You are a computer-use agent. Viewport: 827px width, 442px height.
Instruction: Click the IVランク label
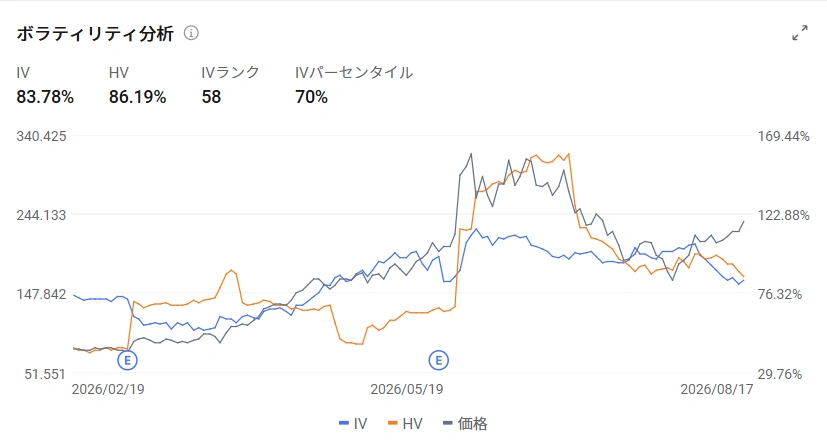point(230,72)
